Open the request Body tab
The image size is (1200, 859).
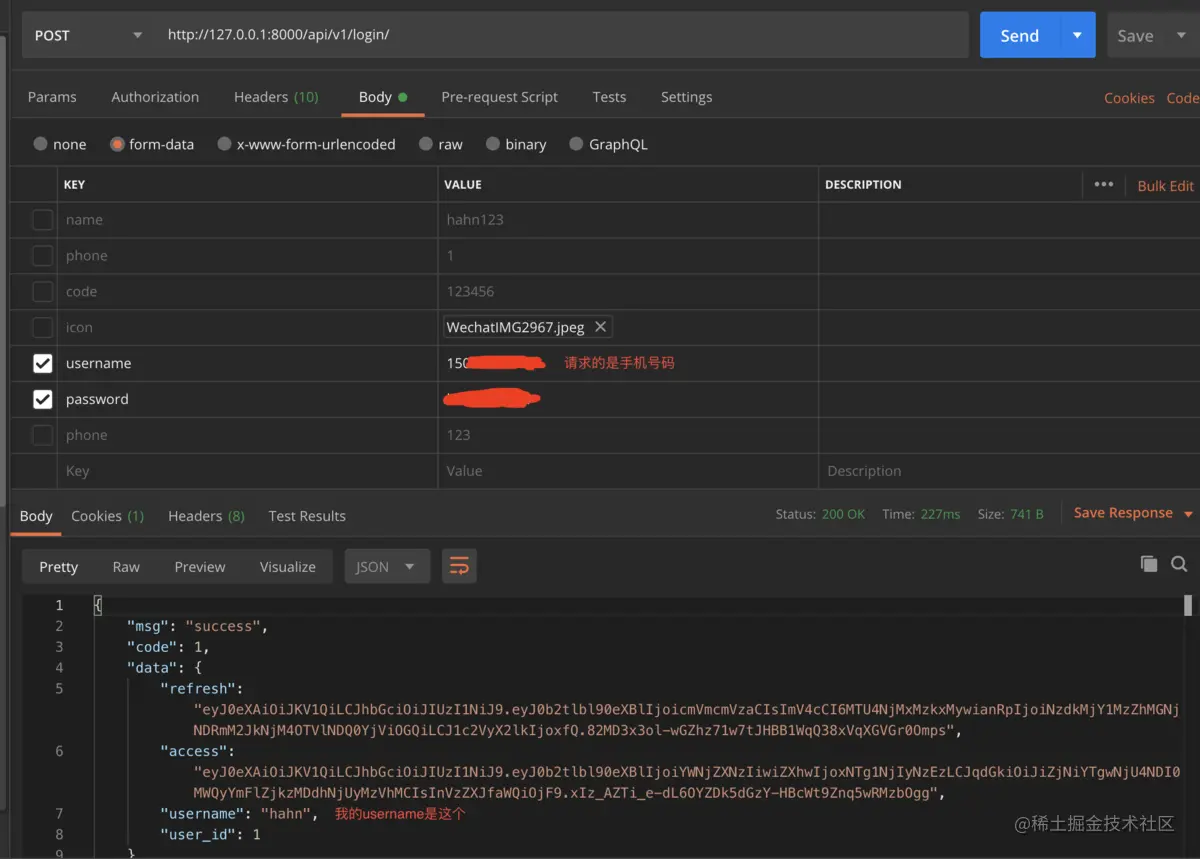click(x=383, y=97)
